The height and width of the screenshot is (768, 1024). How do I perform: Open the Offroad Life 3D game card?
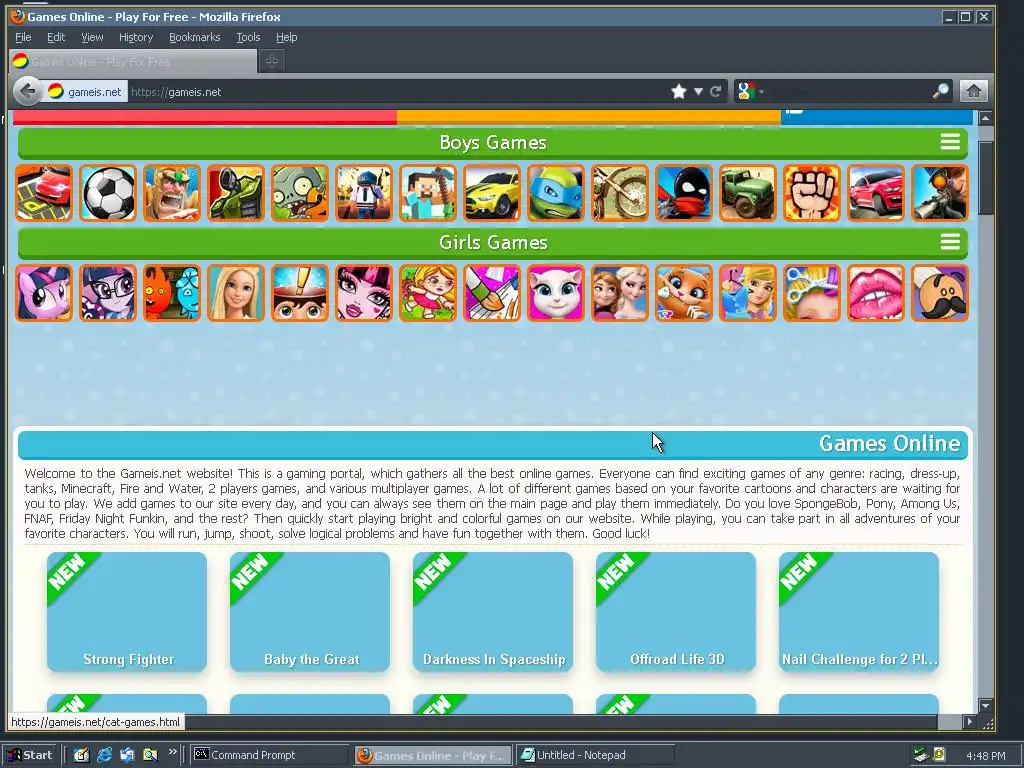click(x=675, y=612)
